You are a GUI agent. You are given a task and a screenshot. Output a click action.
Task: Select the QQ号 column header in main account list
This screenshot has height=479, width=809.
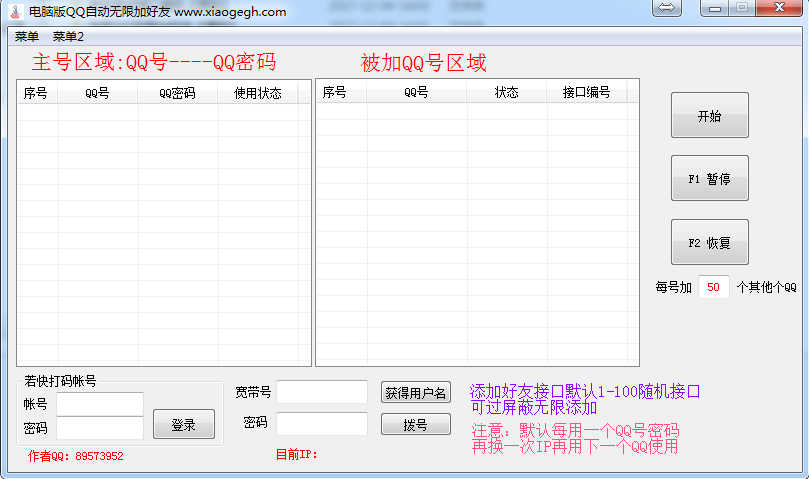[x=98, y=93]
